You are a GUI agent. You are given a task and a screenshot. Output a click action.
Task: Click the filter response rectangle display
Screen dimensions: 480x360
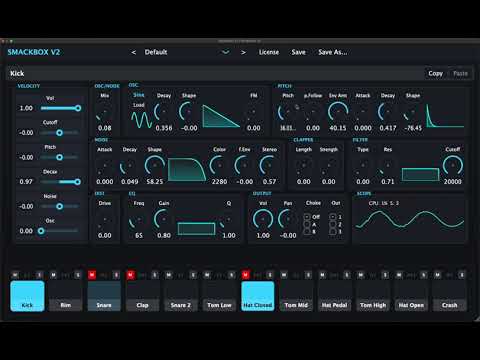click(420, 174)
